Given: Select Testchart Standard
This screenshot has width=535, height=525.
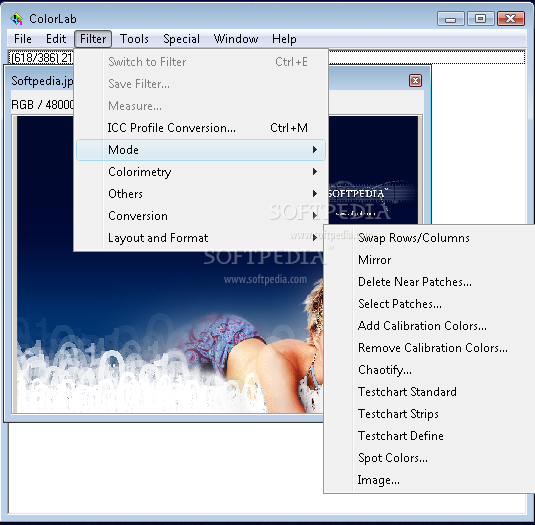Looking at the screenshot, I should 430,392.
